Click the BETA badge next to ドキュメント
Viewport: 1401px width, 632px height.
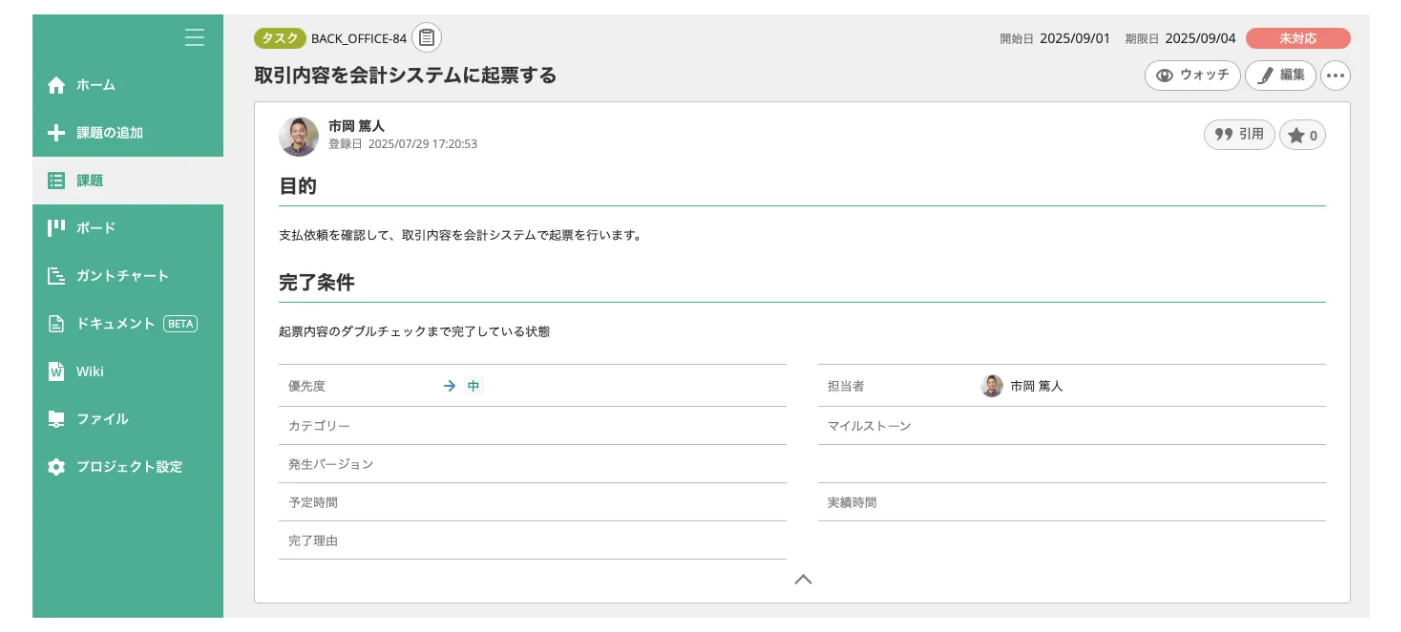(180, 324)
